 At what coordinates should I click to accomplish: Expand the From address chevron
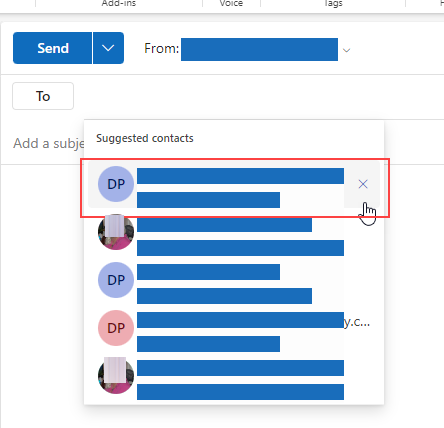[347, 50]
